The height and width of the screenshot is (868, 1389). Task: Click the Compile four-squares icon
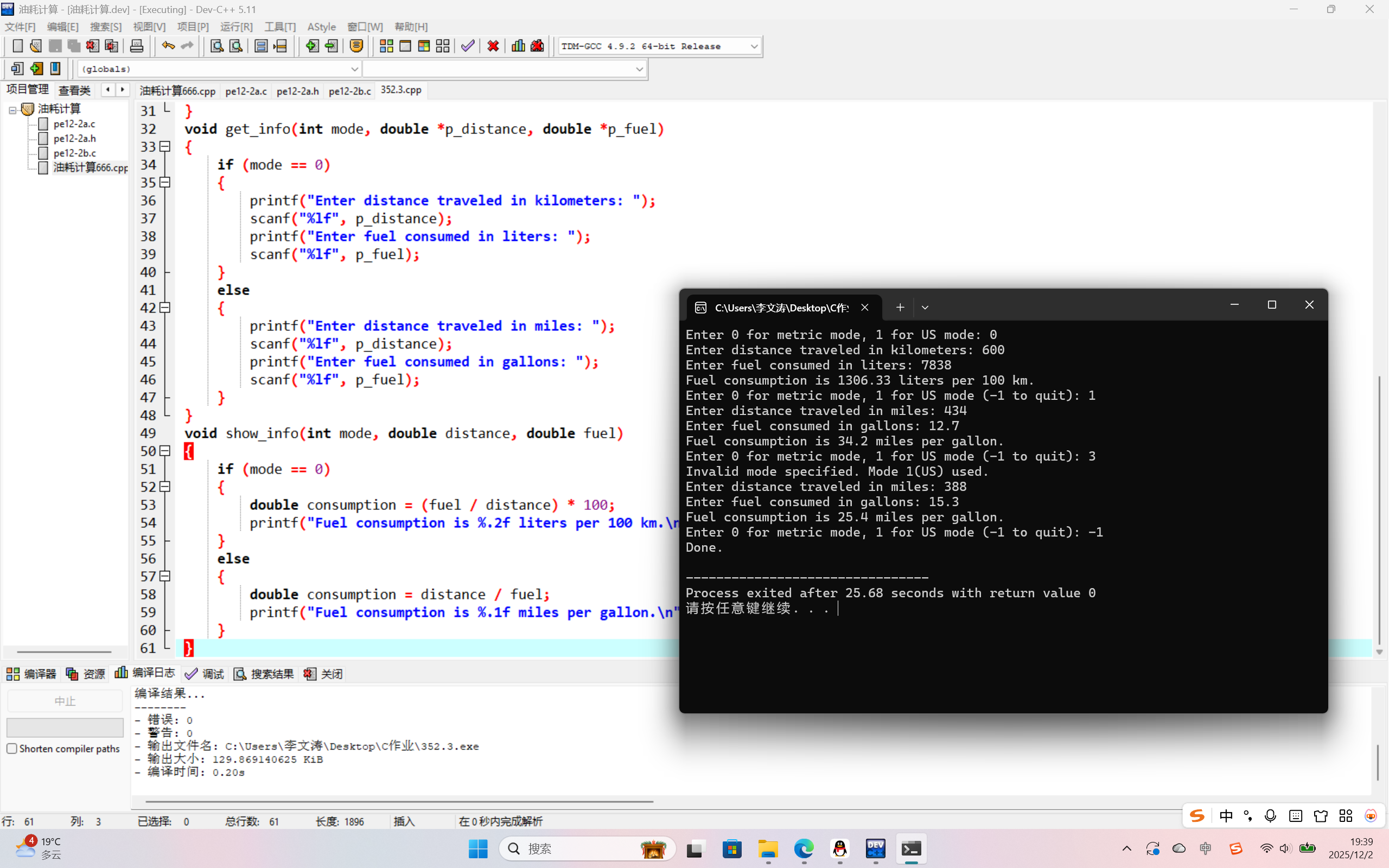(386, 46)
